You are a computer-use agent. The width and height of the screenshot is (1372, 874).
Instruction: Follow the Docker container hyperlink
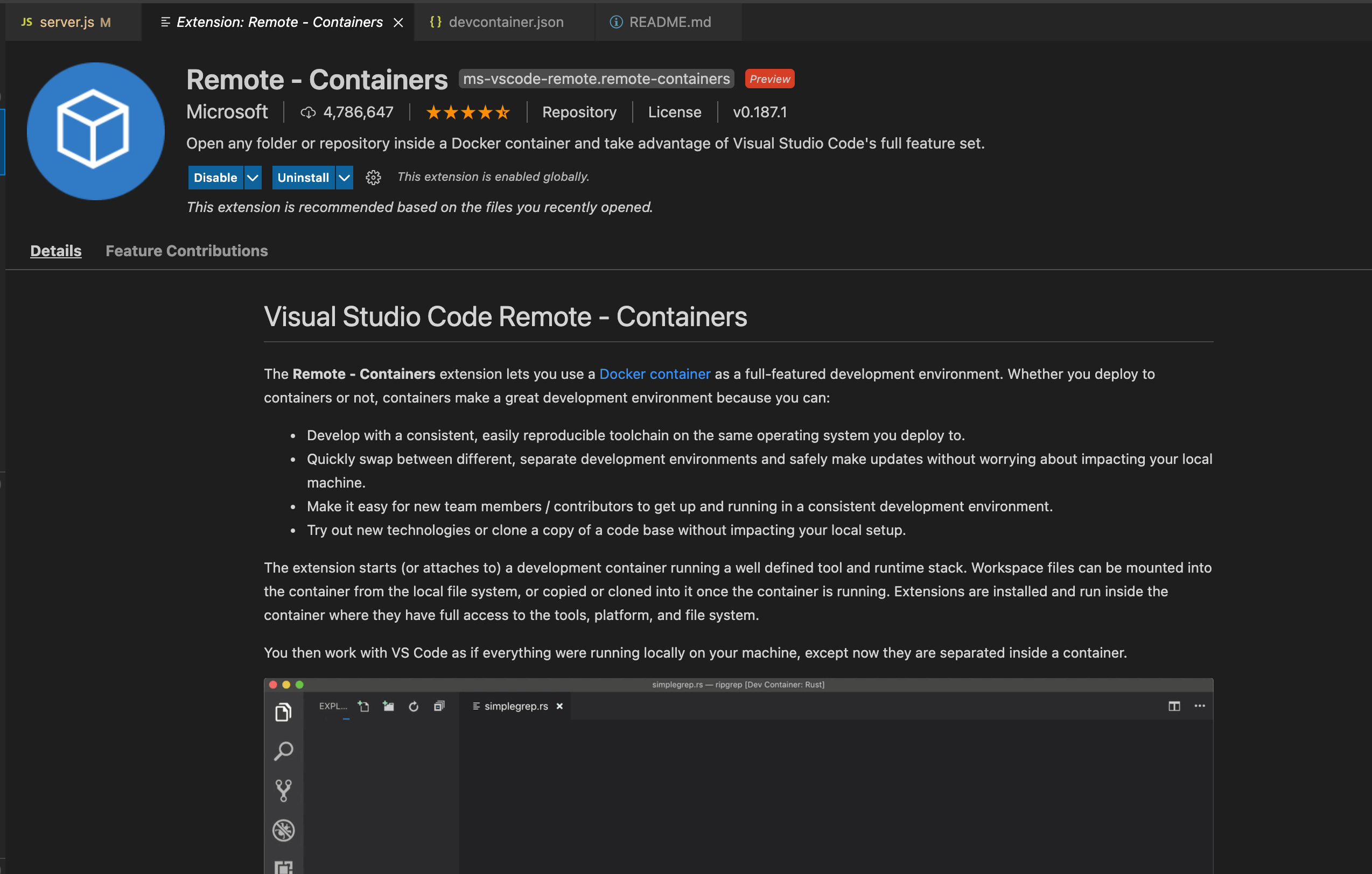(655, 374)
